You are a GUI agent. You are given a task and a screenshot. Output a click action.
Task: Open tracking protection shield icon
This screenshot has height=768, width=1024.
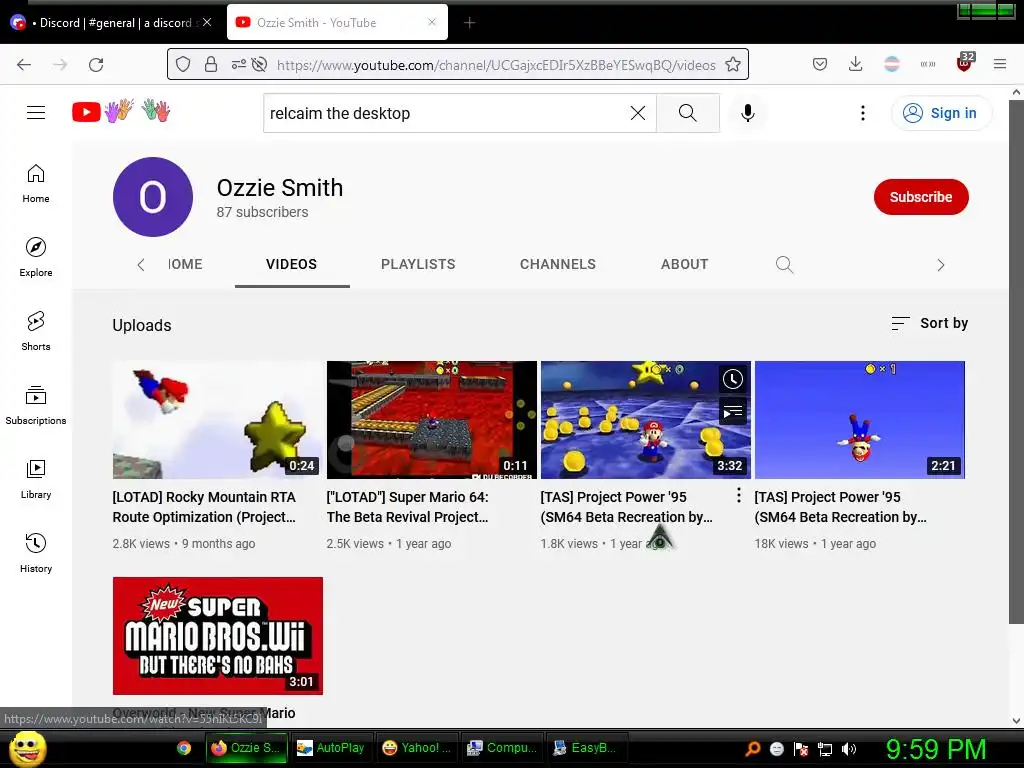[183, 65]
